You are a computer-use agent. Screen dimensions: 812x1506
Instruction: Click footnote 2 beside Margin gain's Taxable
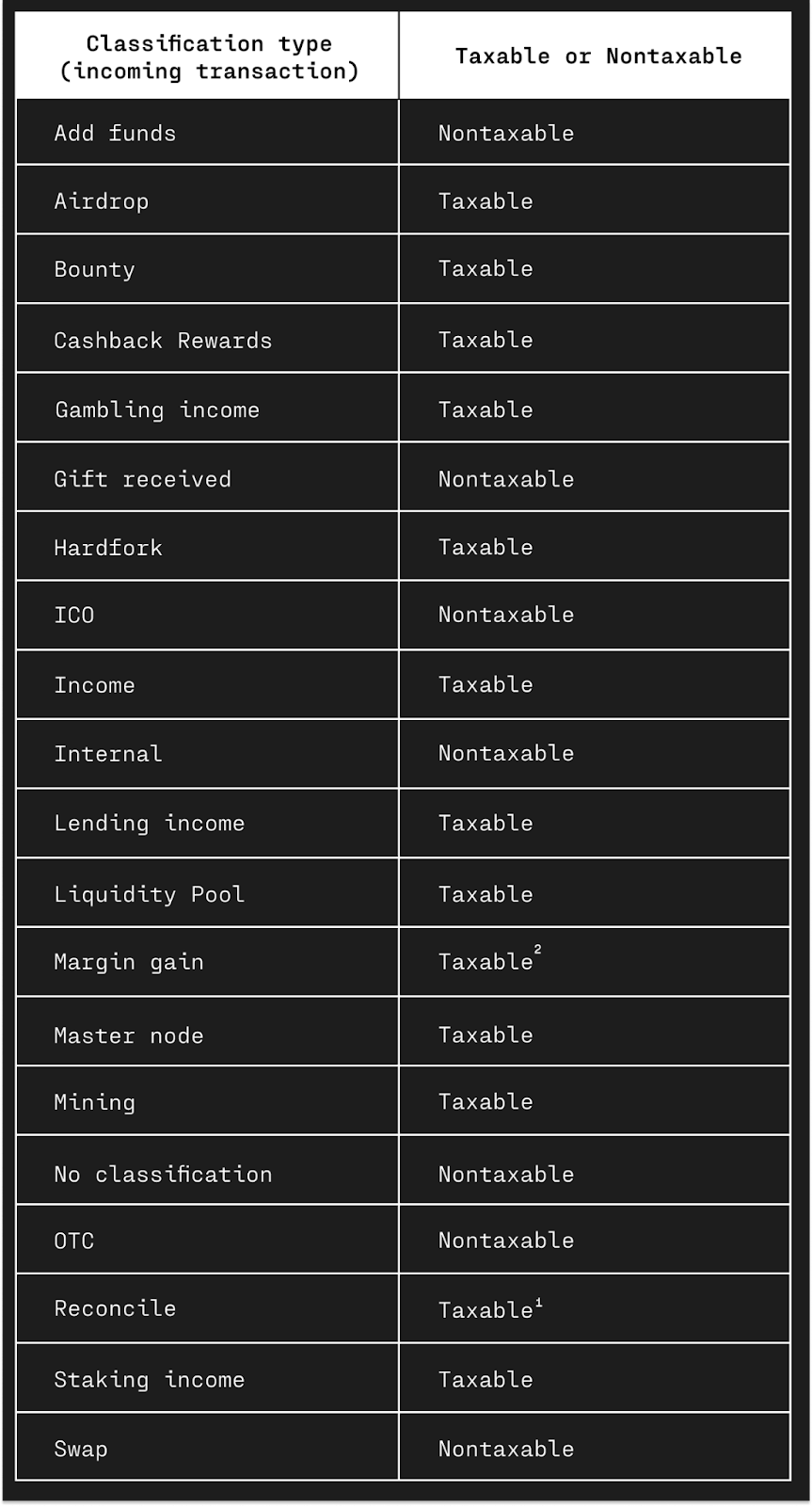538,950
